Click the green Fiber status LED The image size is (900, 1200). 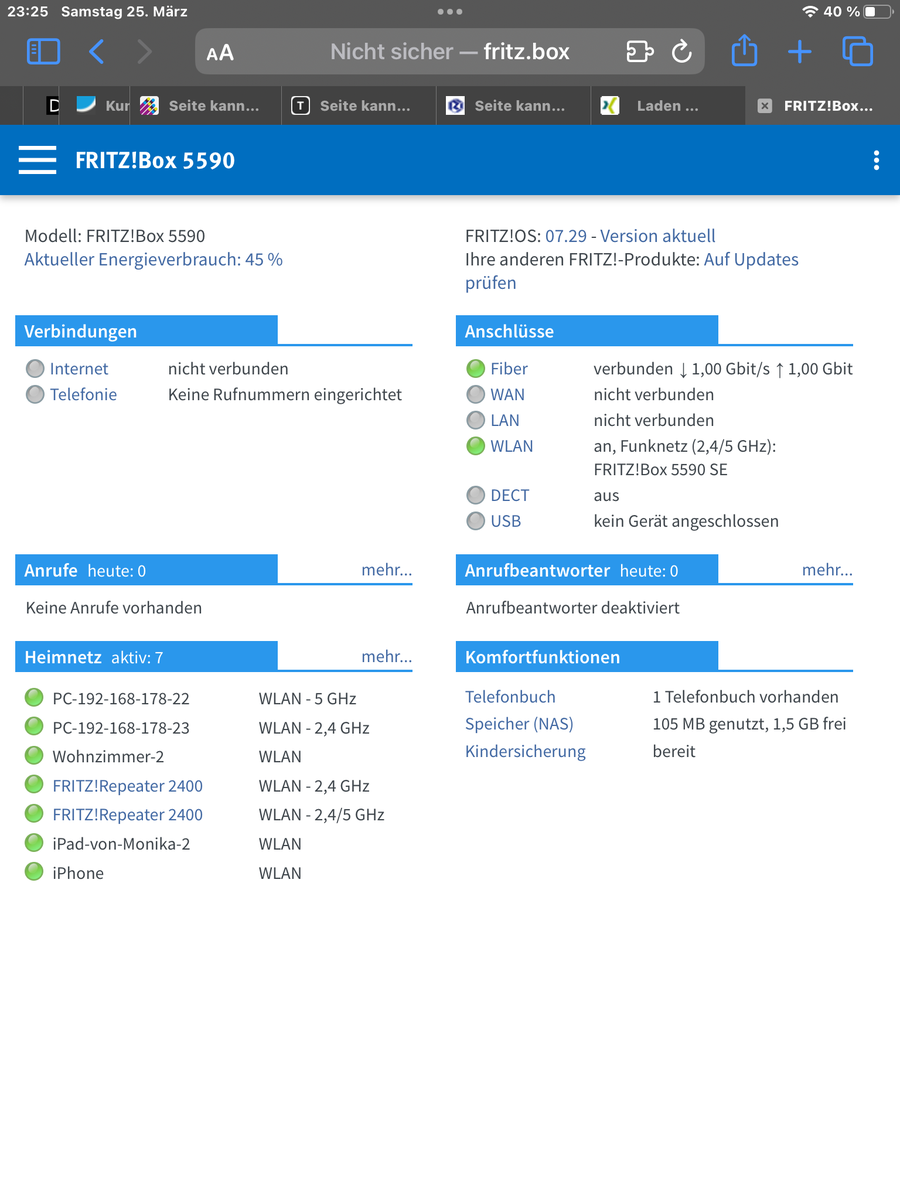(476, 369)
